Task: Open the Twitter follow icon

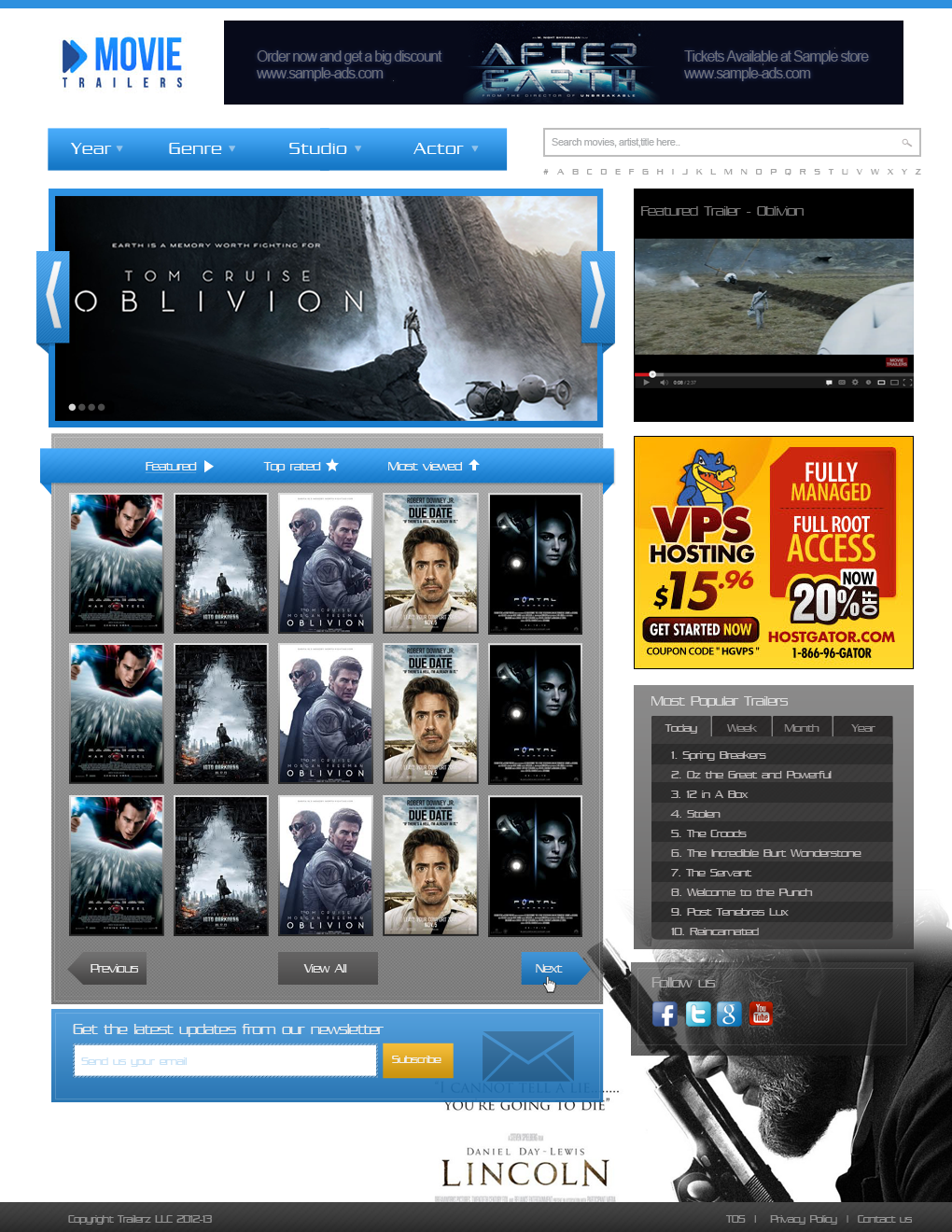Action: point(698,1014)
